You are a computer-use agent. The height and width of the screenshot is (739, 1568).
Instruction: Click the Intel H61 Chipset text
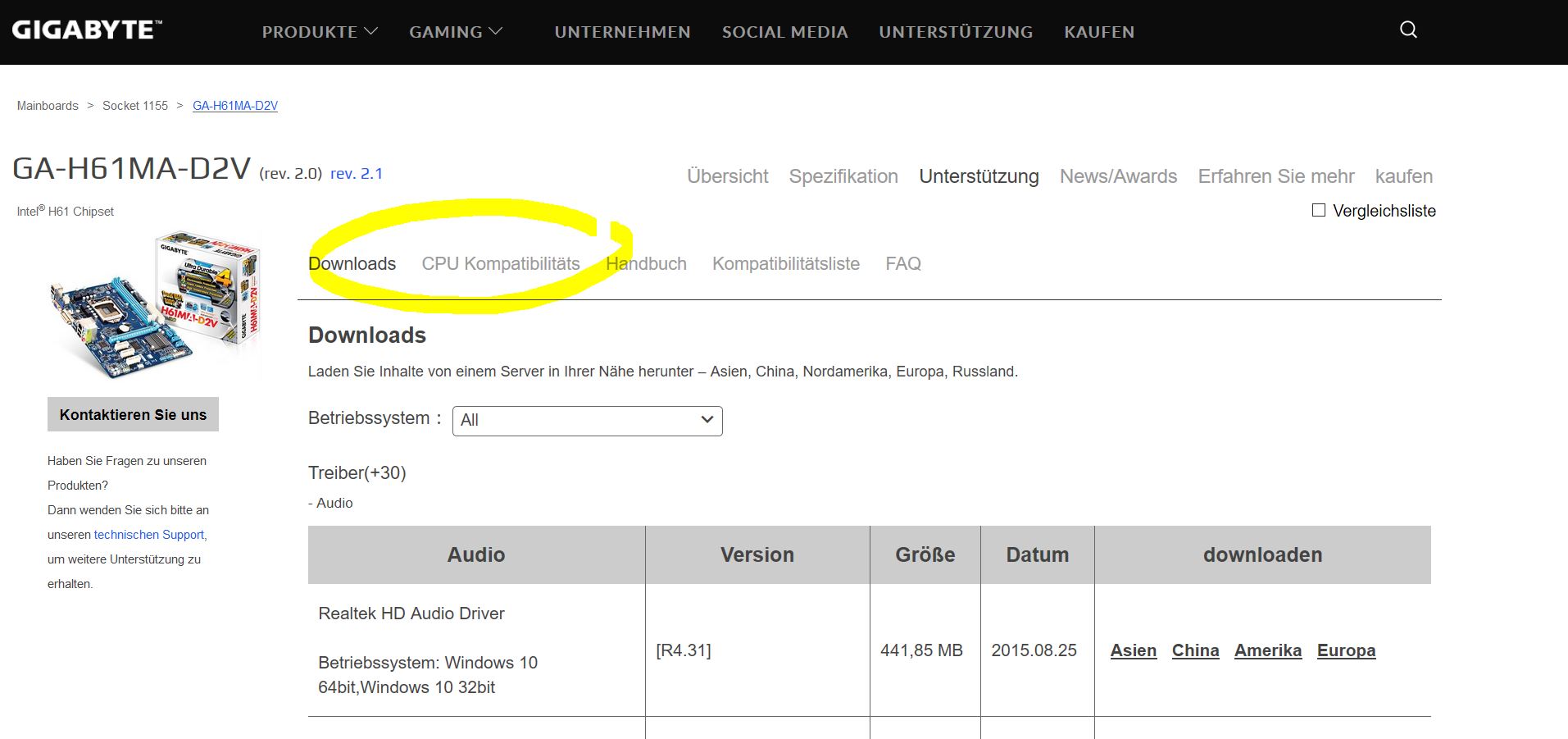tap(66, 211)
